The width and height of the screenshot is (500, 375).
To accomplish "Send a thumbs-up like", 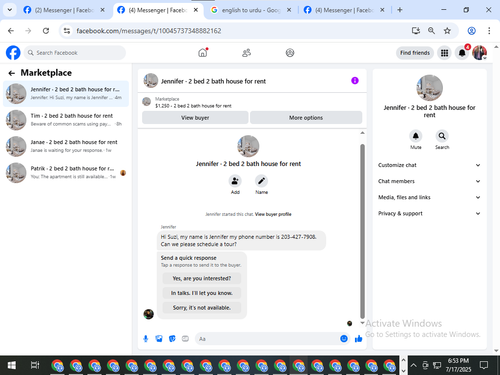I will (358, 339).
